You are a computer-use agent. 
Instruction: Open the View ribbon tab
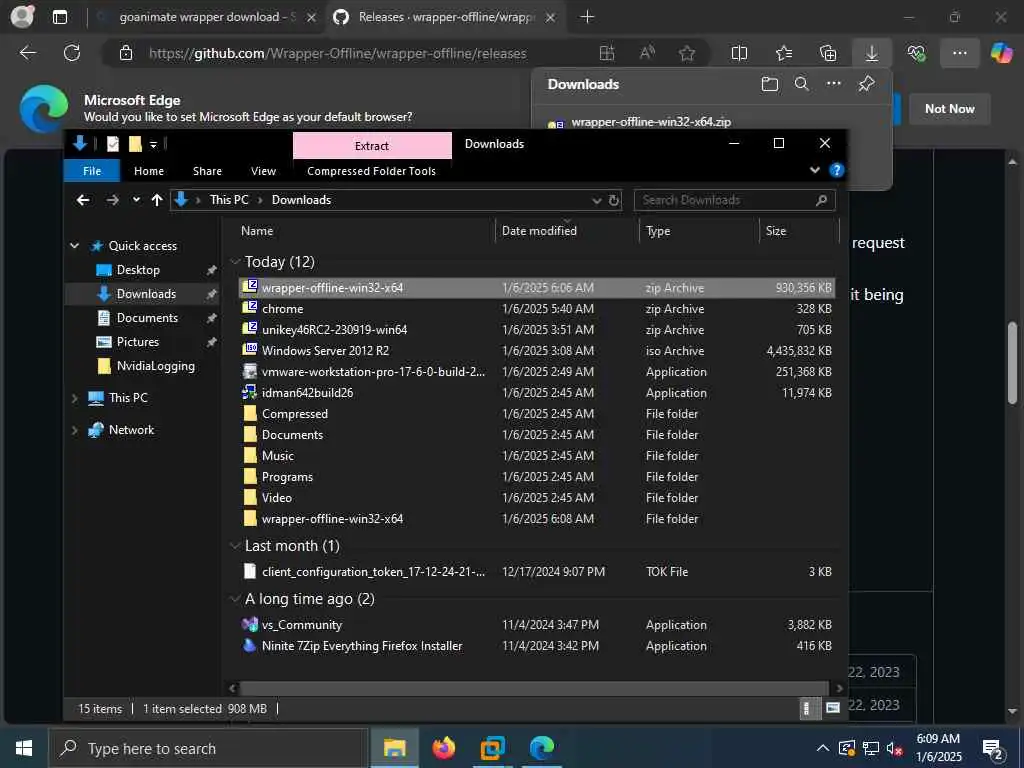(x=263, y=170)
